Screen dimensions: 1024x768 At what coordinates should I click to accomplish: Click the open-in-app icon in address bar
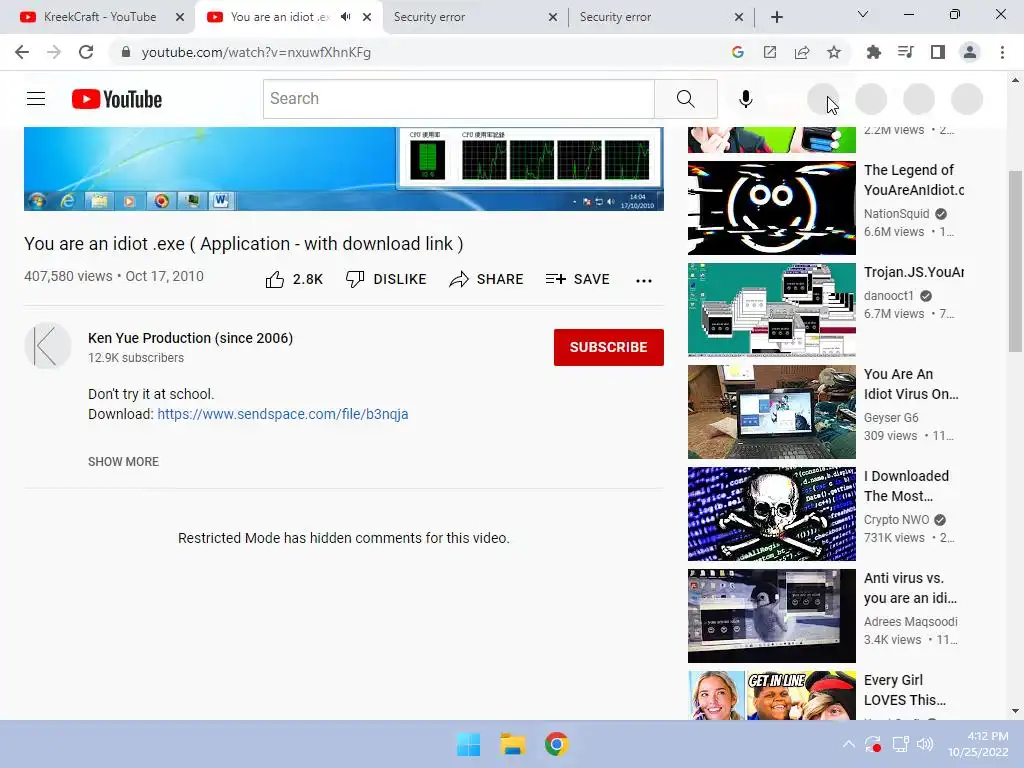(x=770, y=52)
